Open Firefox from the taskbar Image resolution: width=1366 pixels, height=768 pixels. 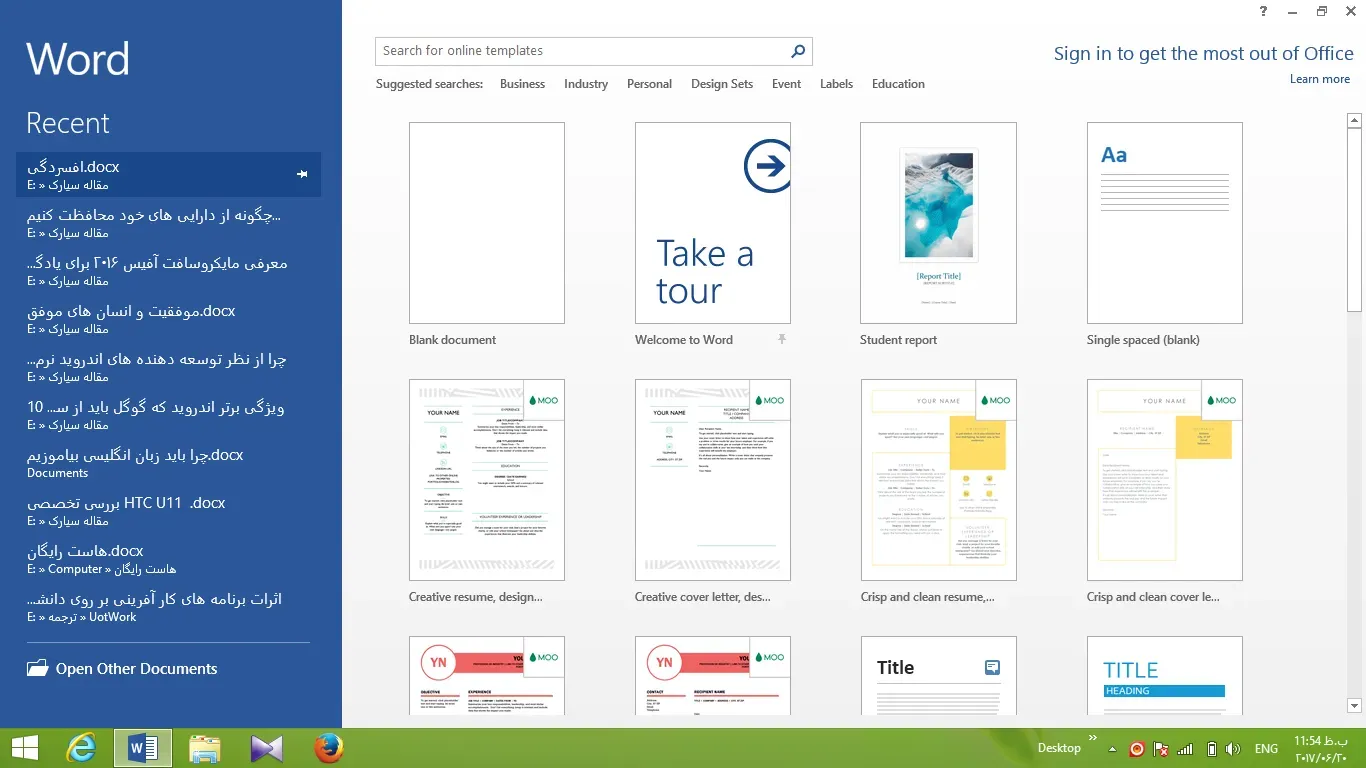click(x=328, y=748)
